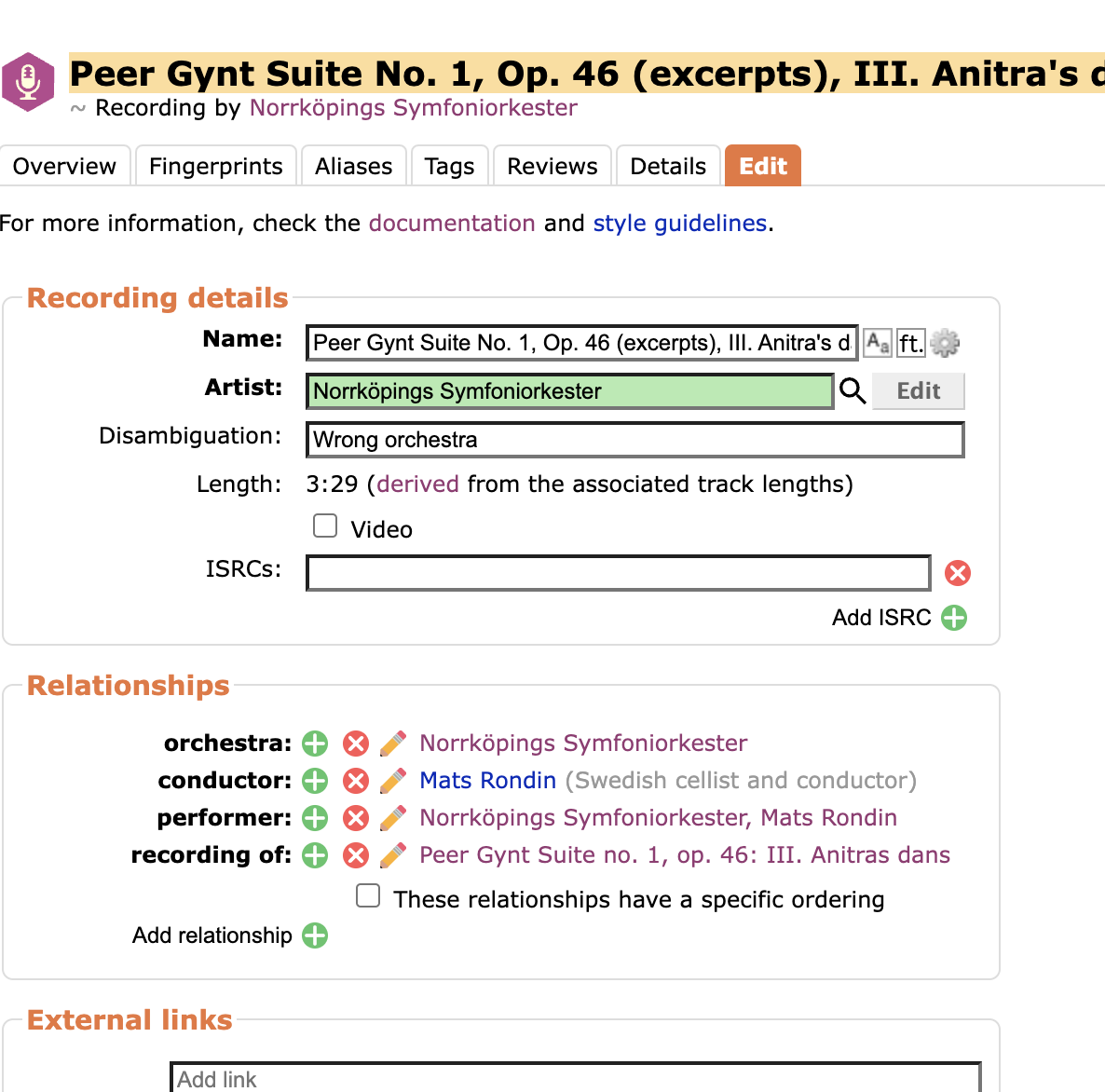Remove the recording of relationship
The height and width of the screenshot is (1092, 1105).
coord(355,855)
